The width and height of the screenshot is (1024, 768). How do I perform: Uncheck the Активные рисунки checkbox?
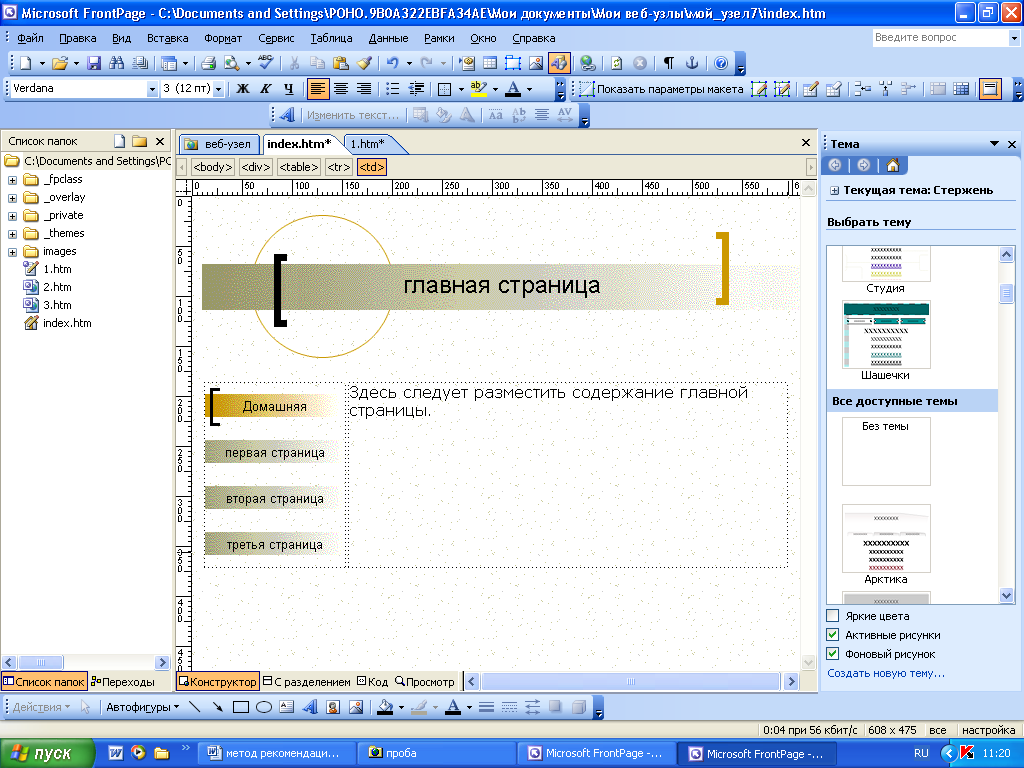tap(833, 634)
